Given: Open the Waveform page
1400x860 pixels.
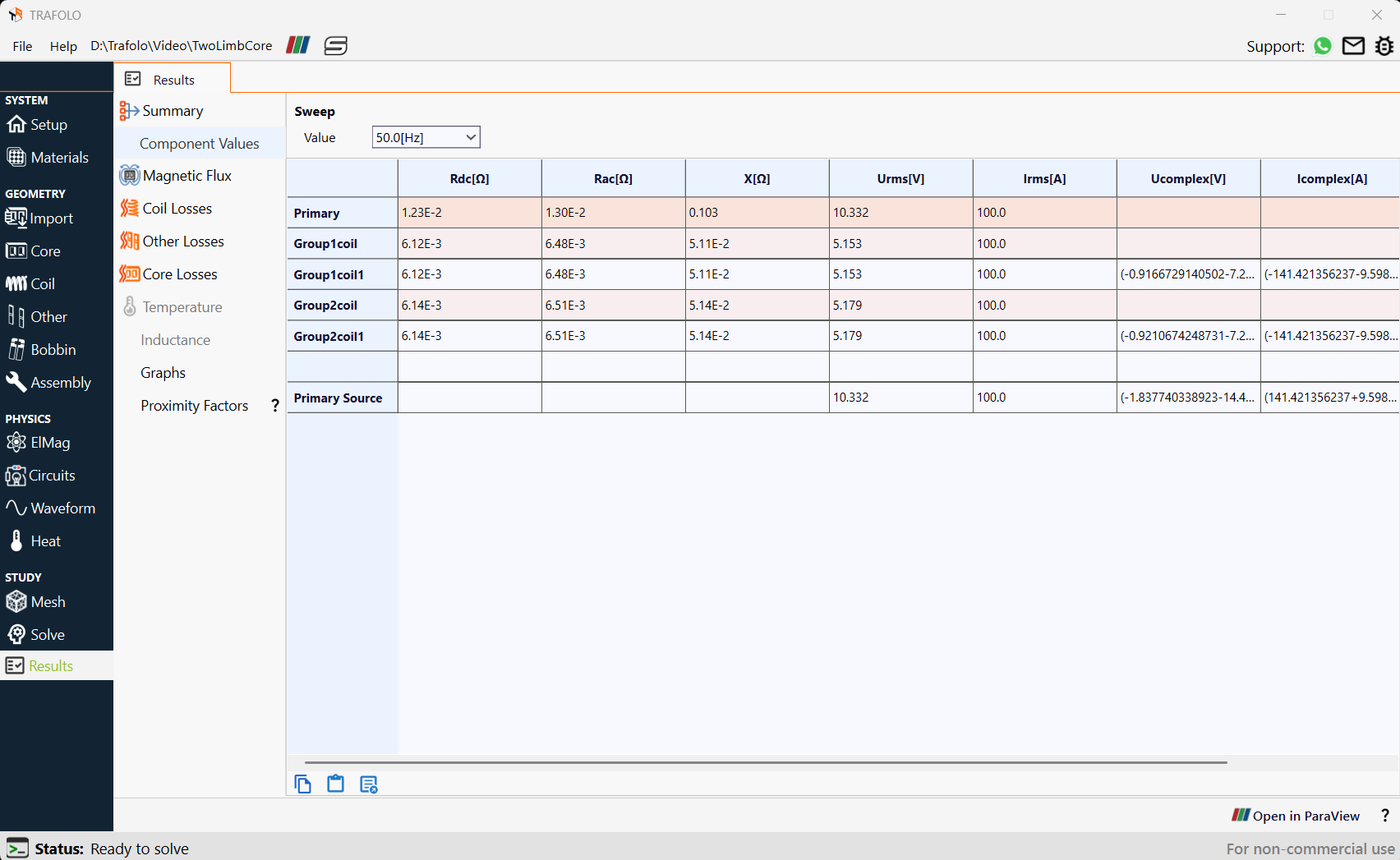Looking at the screenshot, I should (51, 508).
